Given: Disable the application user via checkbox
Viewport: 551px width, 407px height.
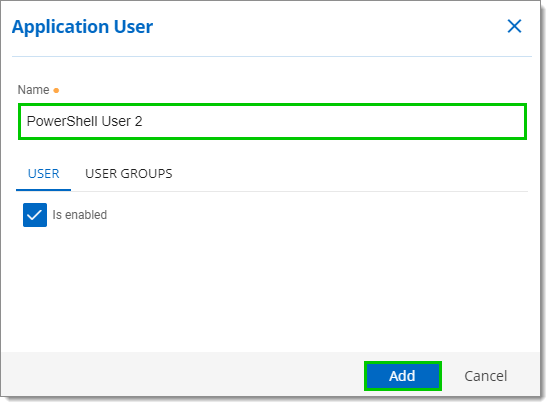Looking at the screenshot, I should [x=35, y=215].
